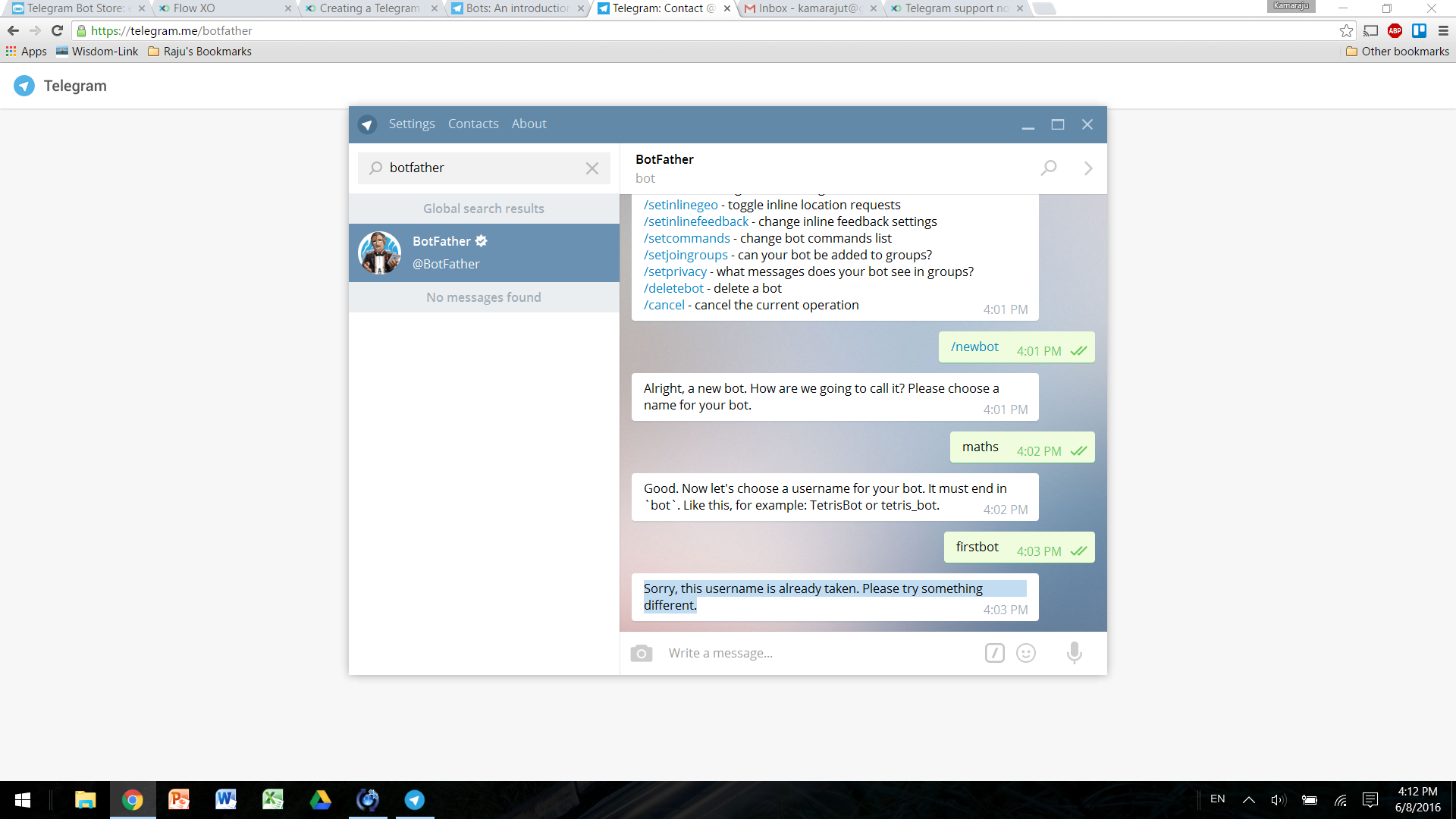Click the 'maths' sent message
The height and width of the screenshot is (819, 1456).
coord(1022,447)
